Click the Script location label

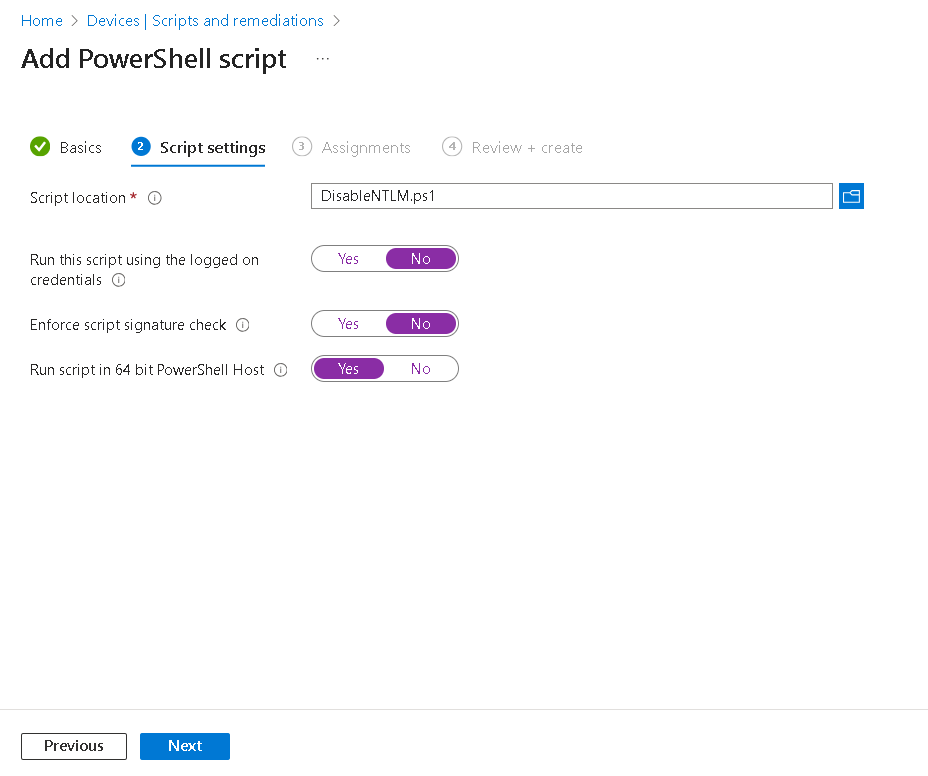coord(78,198)
